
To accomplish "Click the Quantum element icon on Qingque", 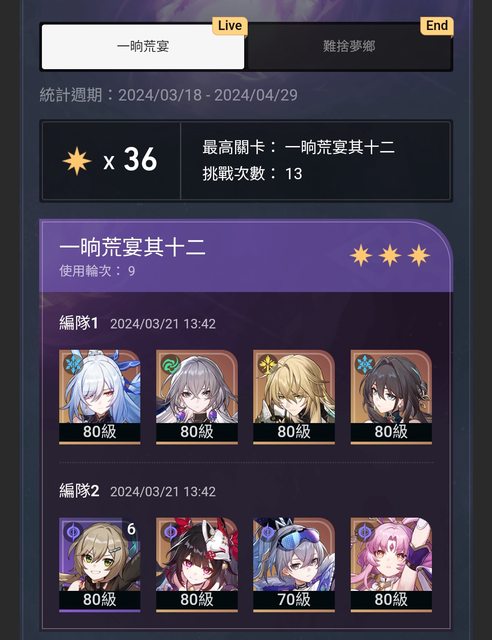I will pyautogui.click(x=74, y=532).
